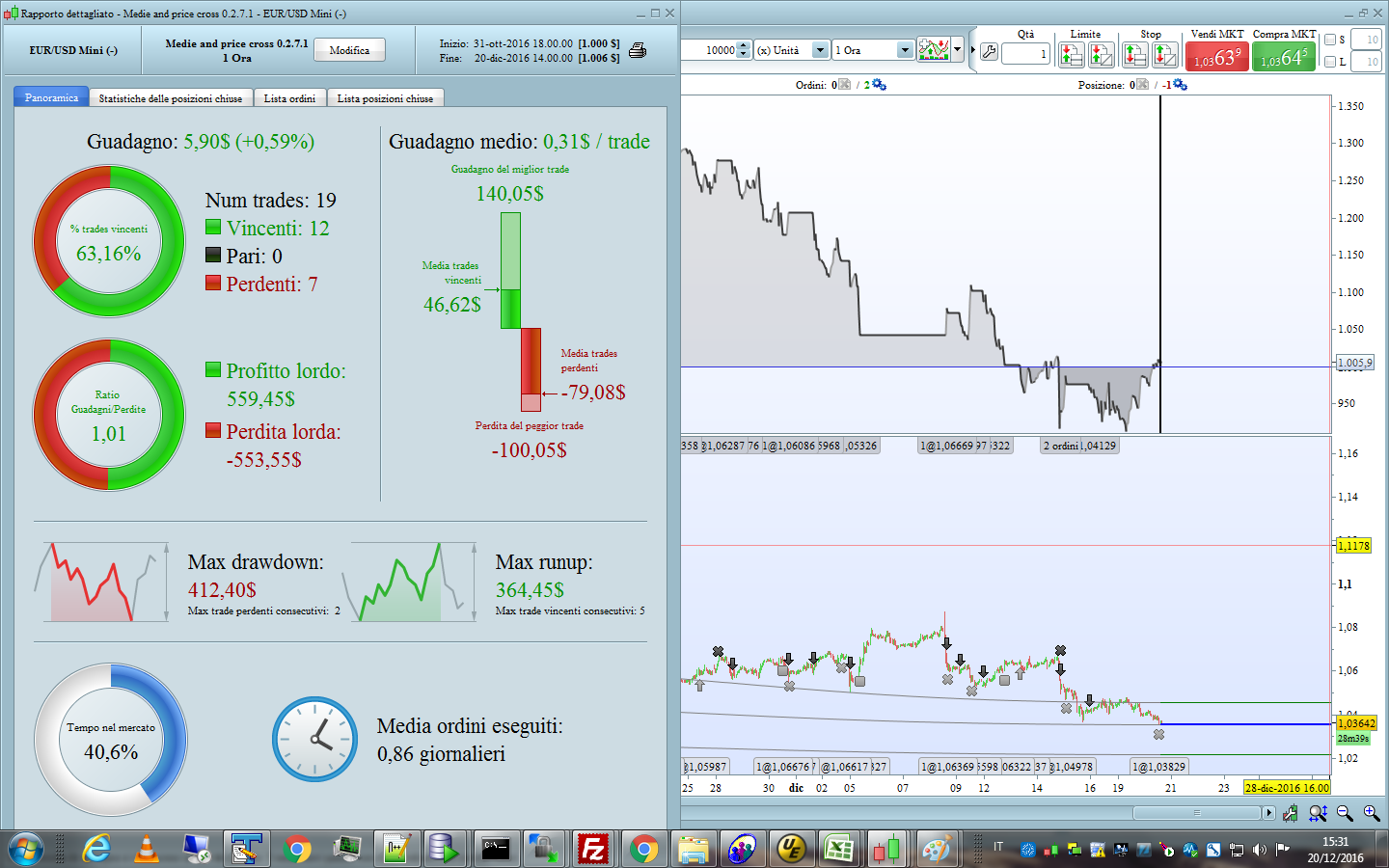
Task: Click the magnifier fit-zoom chart icon
Action: [x=1318, y=813]
